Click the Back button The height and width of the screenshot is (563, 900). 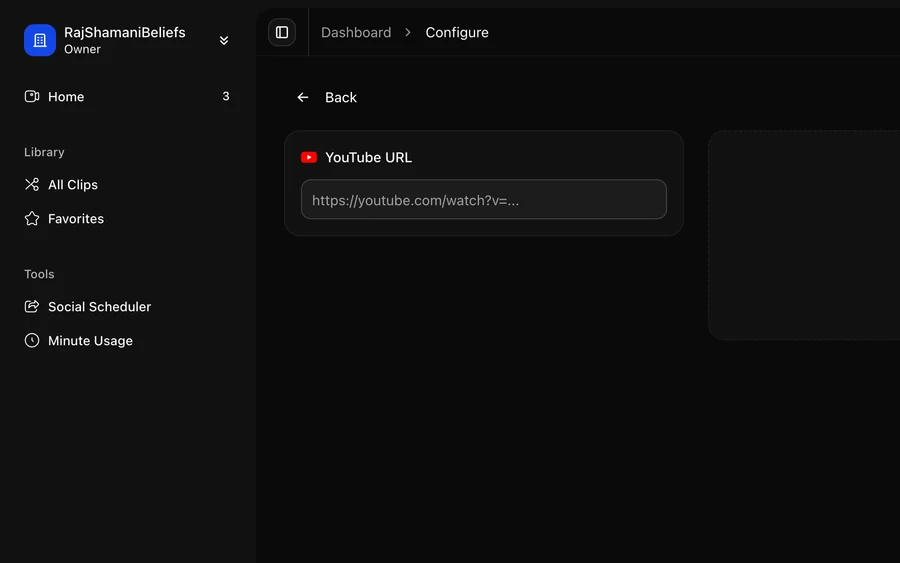327,98
